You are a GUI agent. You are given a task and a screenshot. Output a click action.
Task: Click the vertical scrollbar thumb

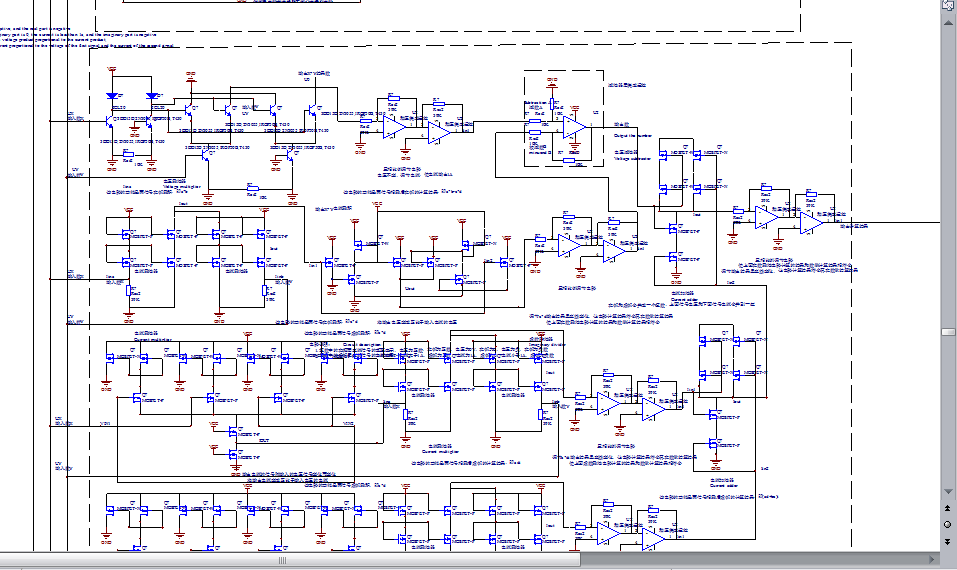click(947, 332)
